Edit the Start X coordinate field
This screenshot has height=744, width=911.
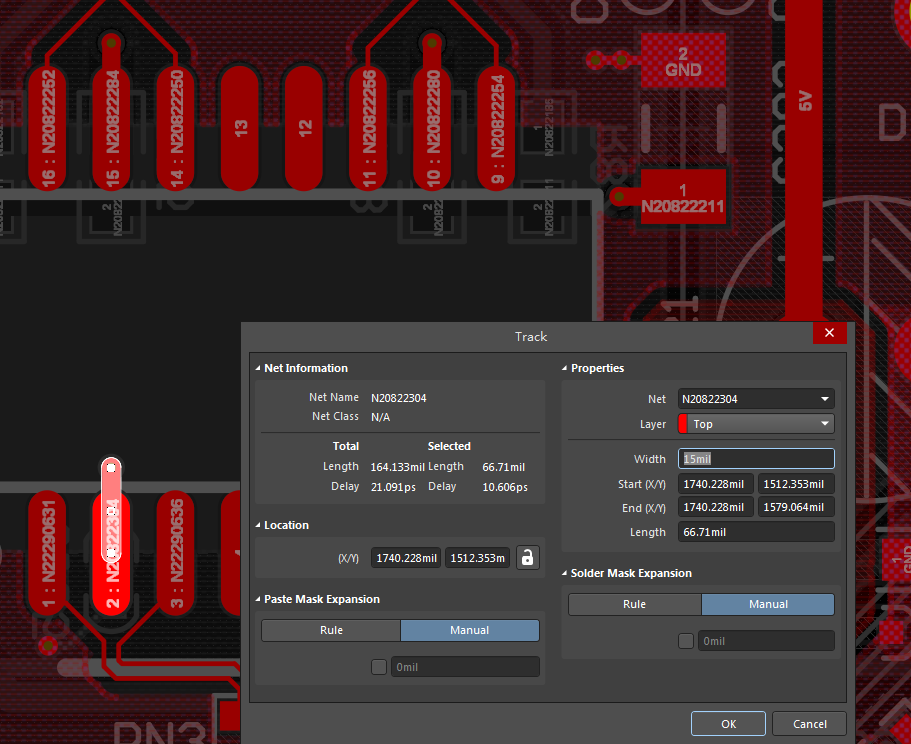[x=716, y=484]
